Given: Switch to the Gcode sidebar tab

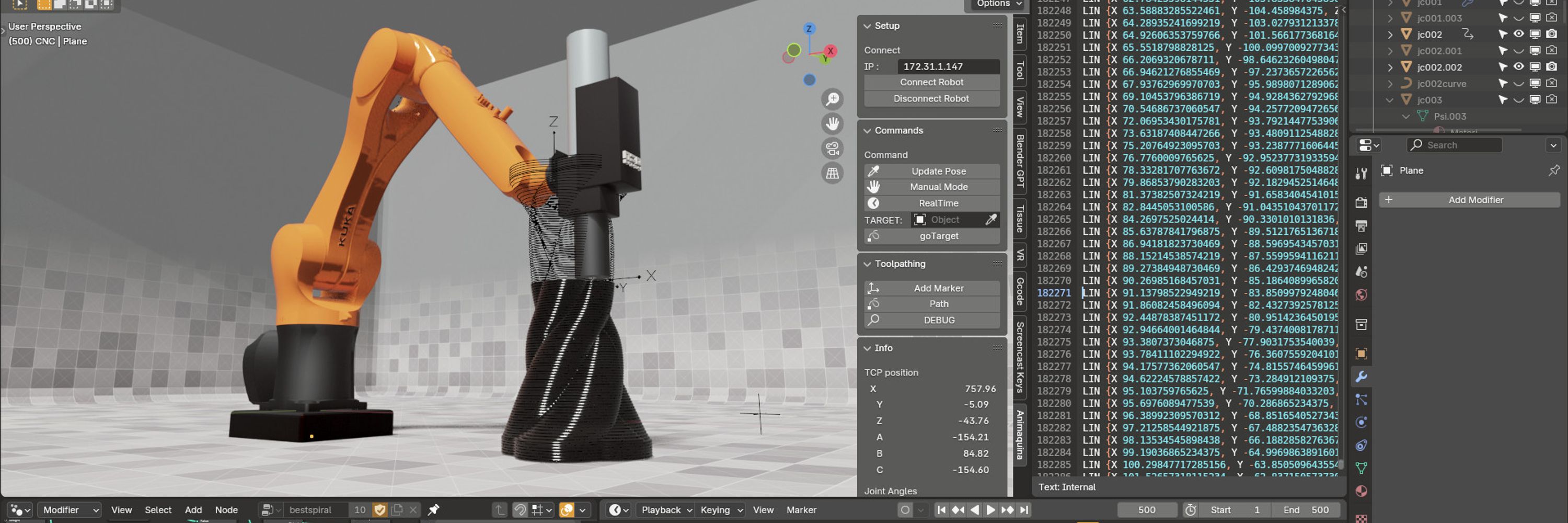Looking at the screenshot, I should click(x=1020, y=291).
